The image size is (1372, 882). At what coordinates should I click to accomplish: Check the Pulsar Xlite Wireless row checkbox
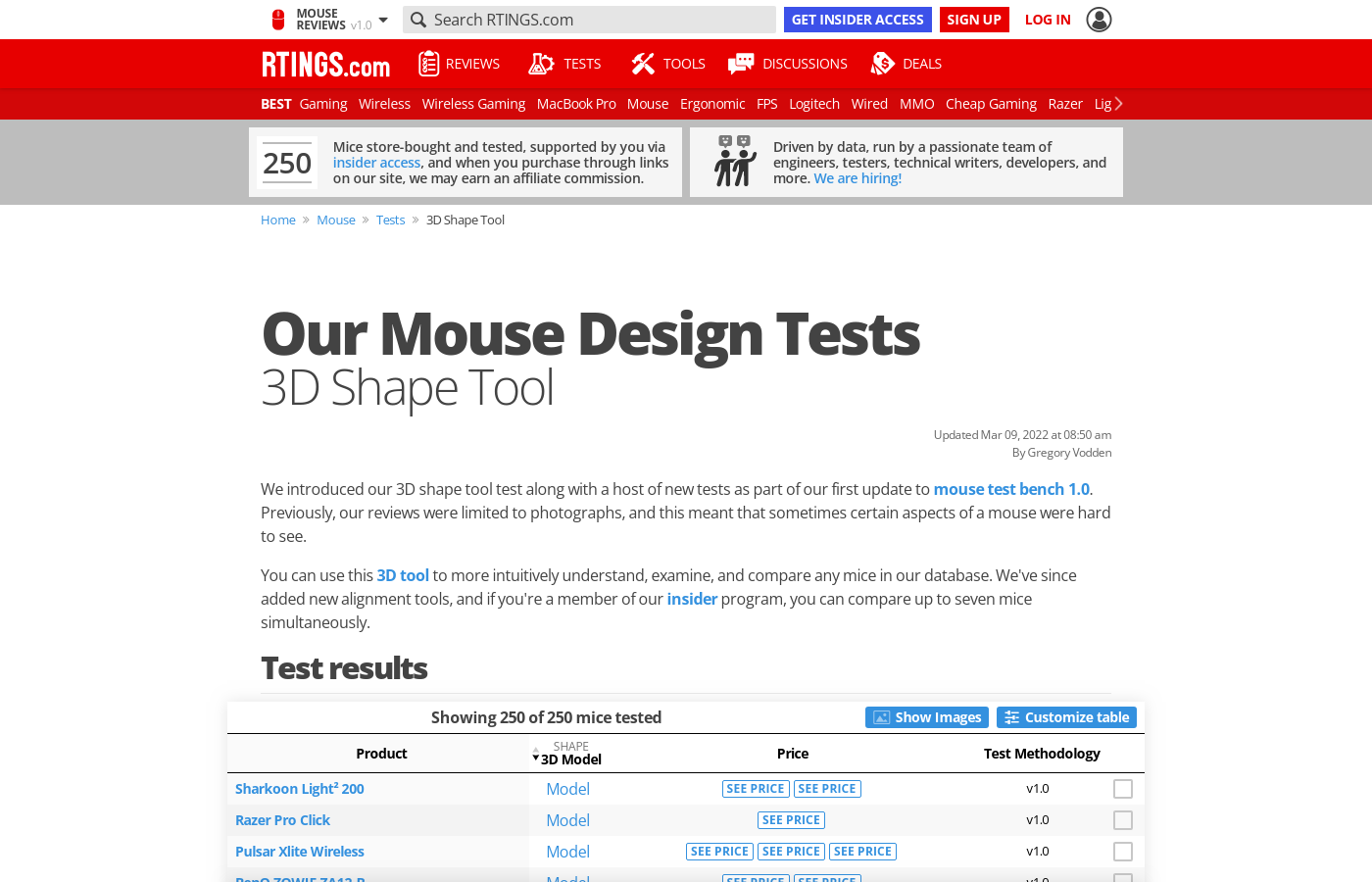click(x=1123, y=852)
